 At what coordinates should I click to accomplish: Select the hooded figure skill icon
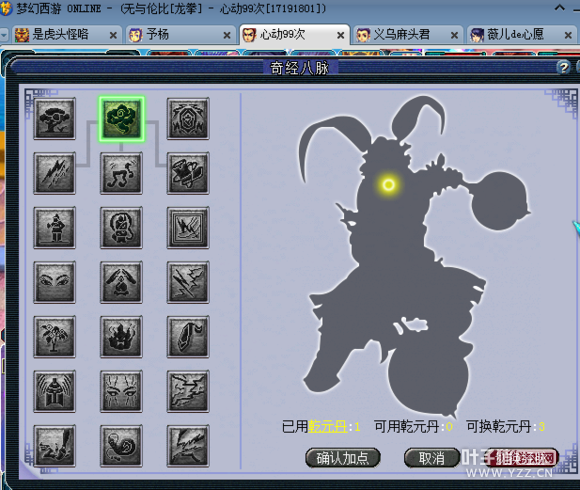(121, 227)
